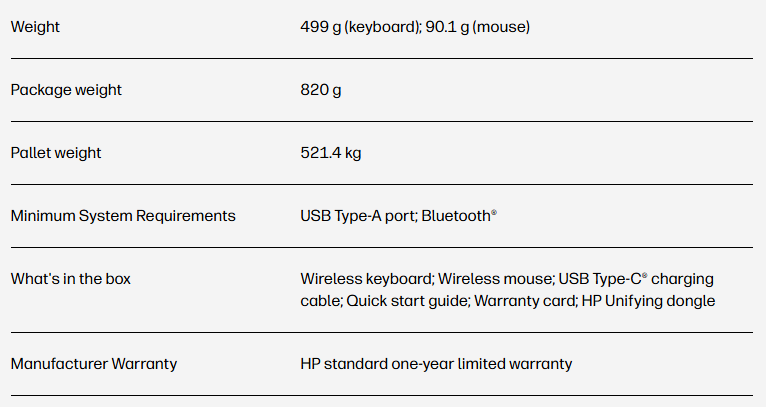Click the Manufacturer Warranty label
Image resolution: width=766 pixels, height=407 pixels.
pos(94,364)
